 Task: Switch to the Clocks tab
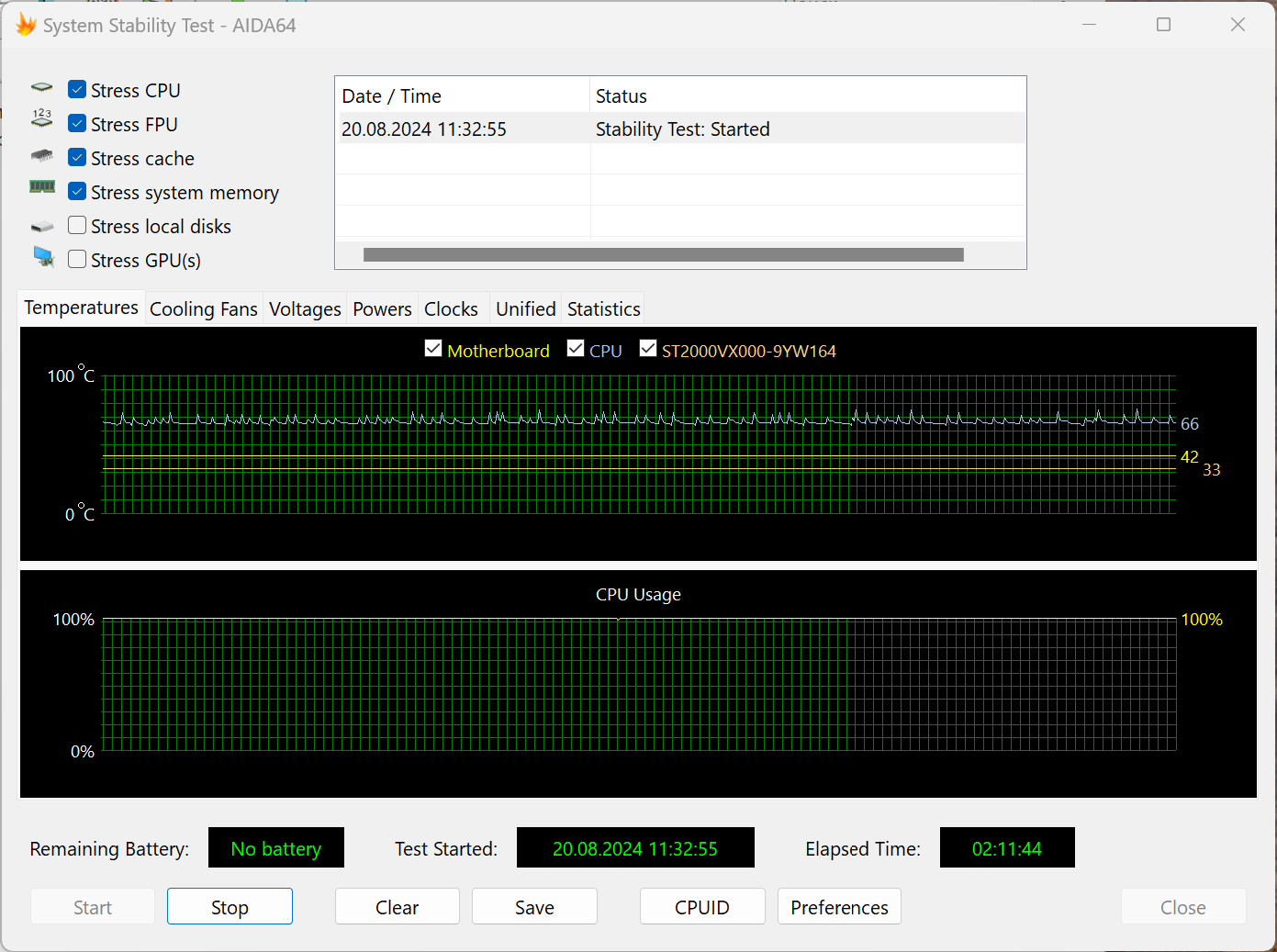point(451,309)
